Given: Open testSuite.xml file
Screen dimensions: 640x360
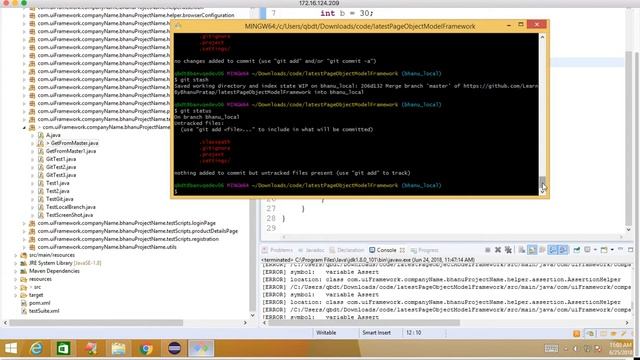Looking at the screenshot, I should coord(44,311).
